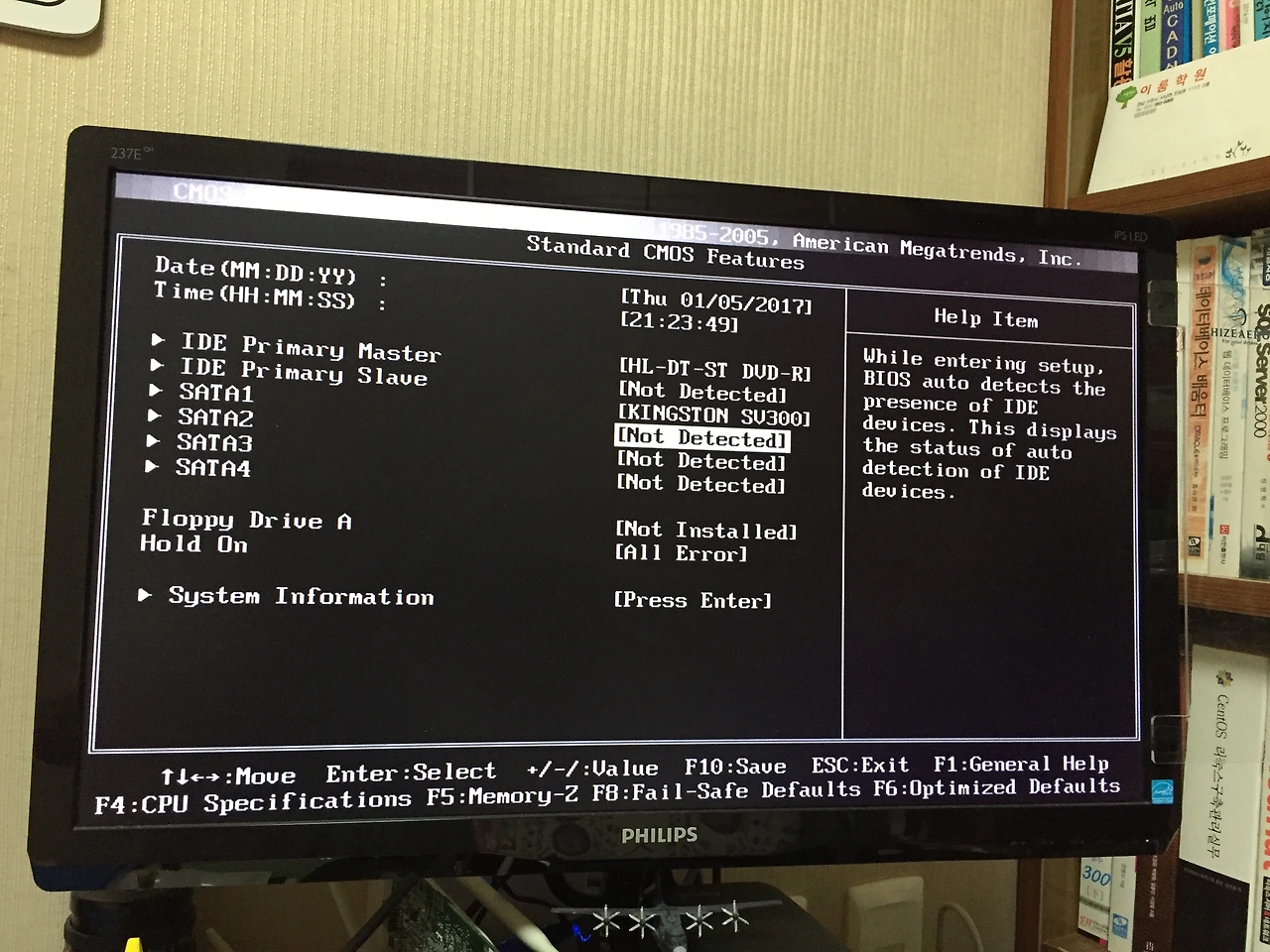This screenshot has width=1270, height=952.
Task: Select the IDE Primary Slave entry
Action: pos(304,372)
